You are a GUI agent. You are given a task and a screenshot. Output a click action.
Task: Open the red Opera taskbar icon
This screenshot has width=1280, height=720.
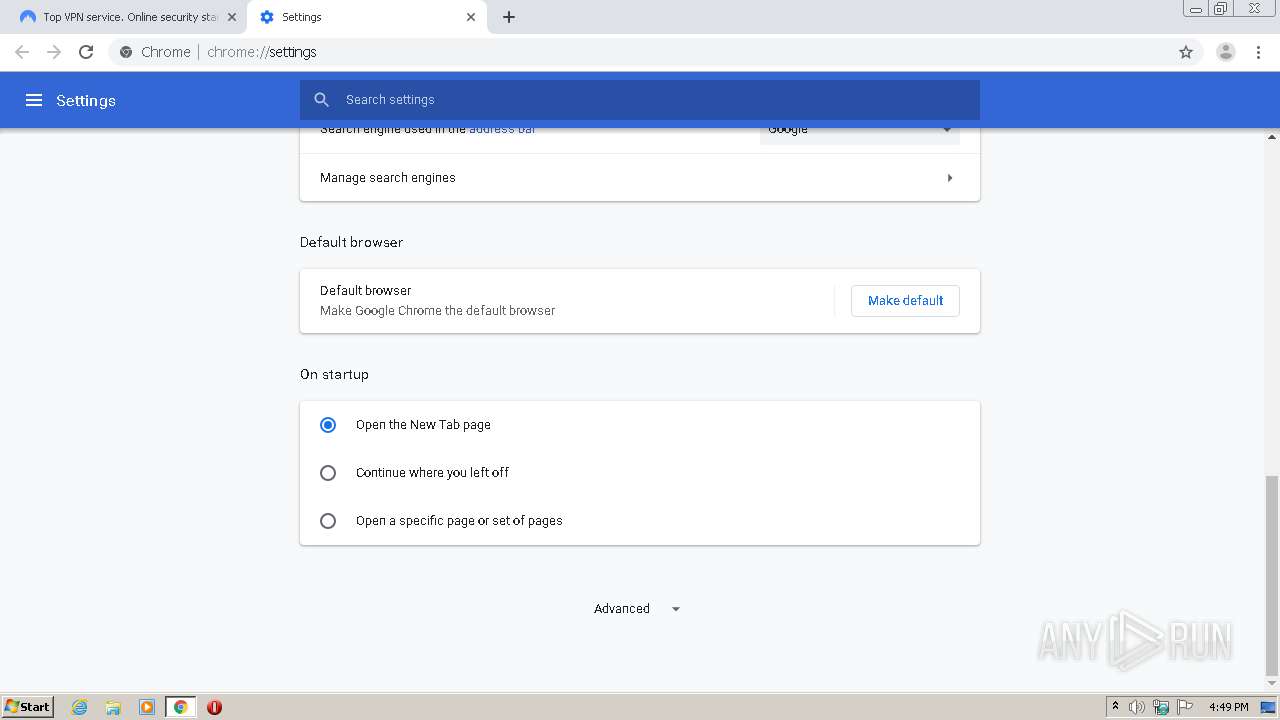click(x=214, y=707)
